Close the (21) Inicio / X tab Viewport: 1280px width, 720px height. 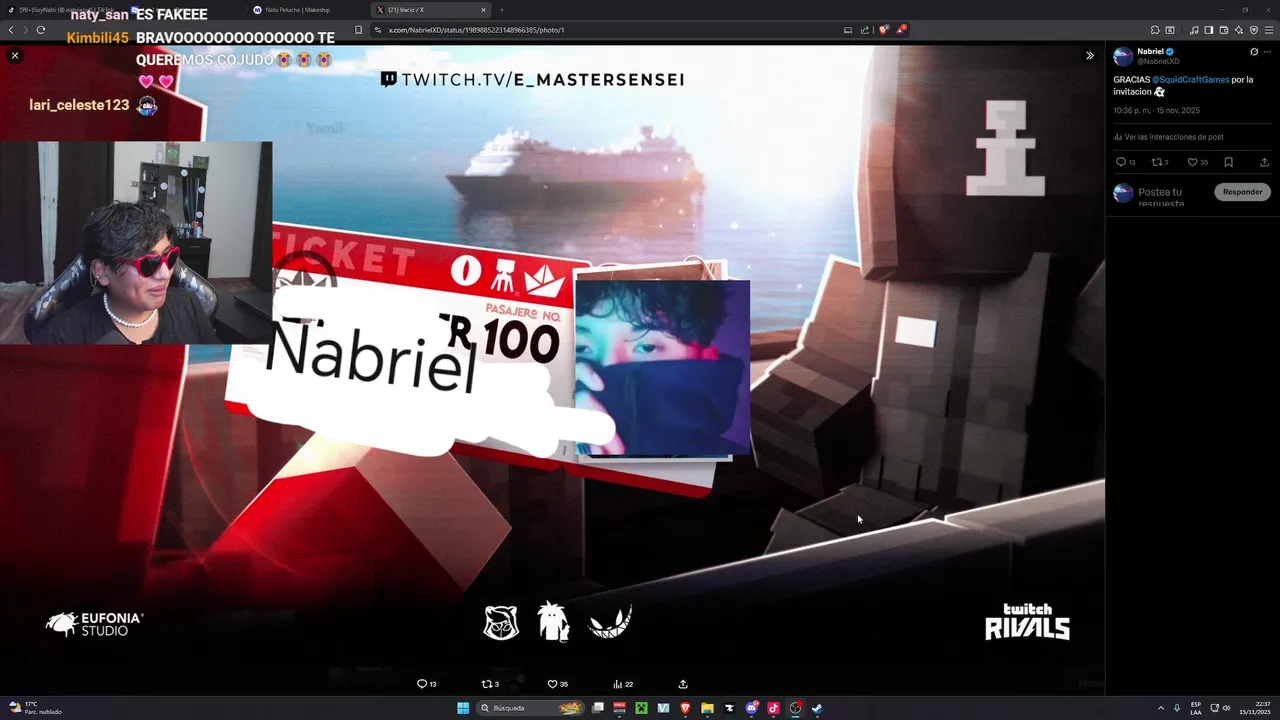tap(483, 10)
